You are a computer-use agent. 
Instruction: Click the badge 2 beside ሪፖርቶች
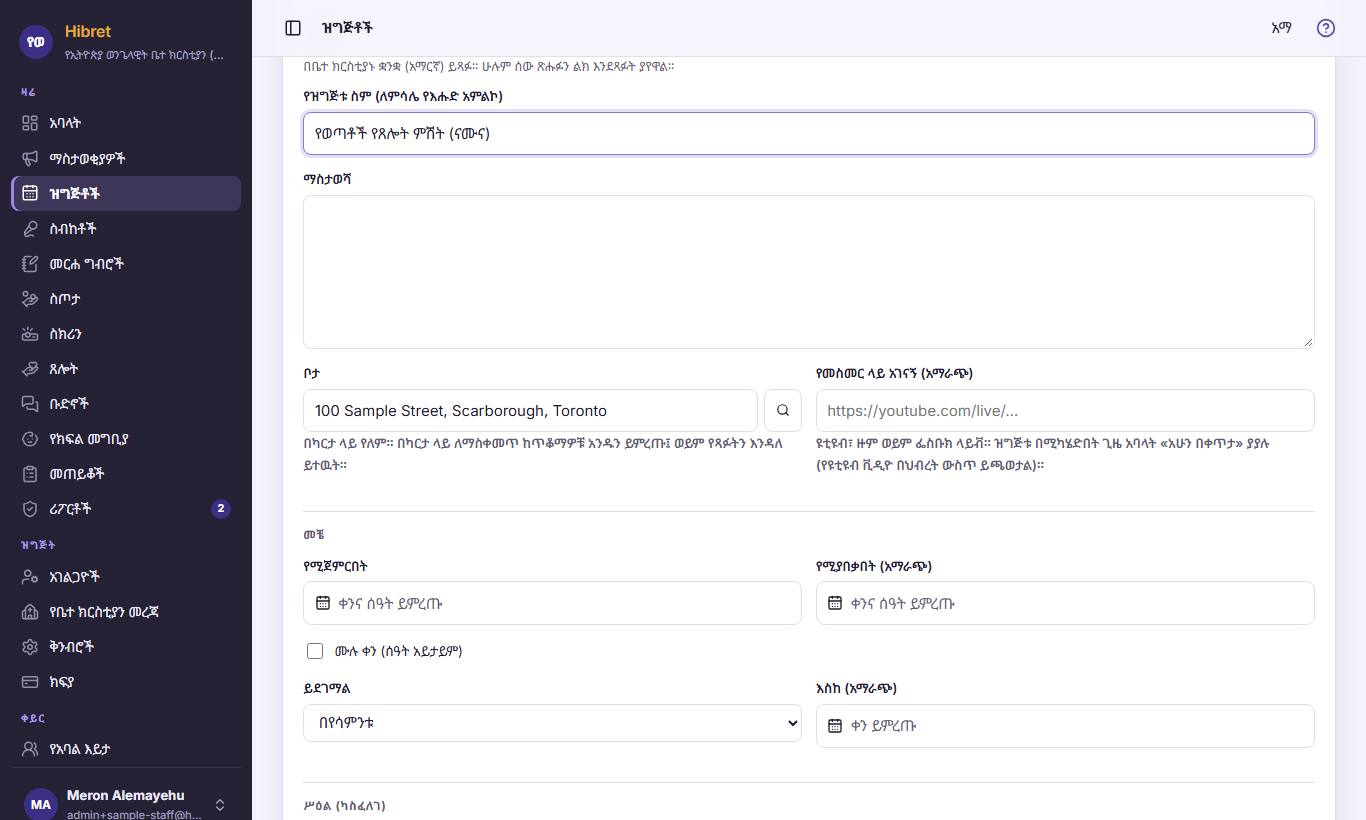(x=221, y=508)
